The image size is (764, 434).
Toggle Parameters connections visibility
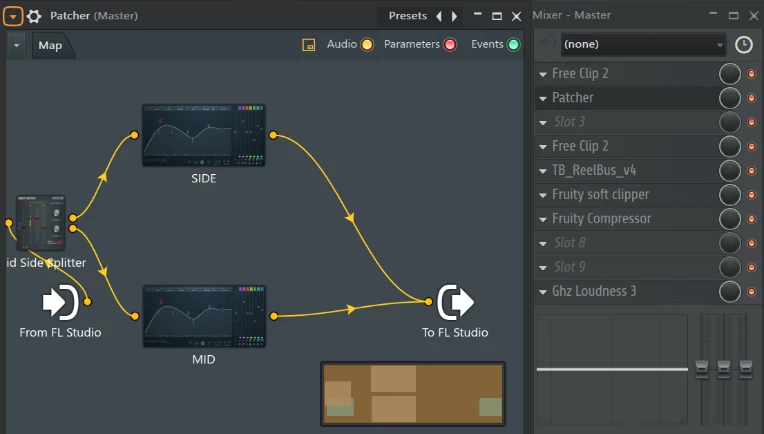[450, 45]
